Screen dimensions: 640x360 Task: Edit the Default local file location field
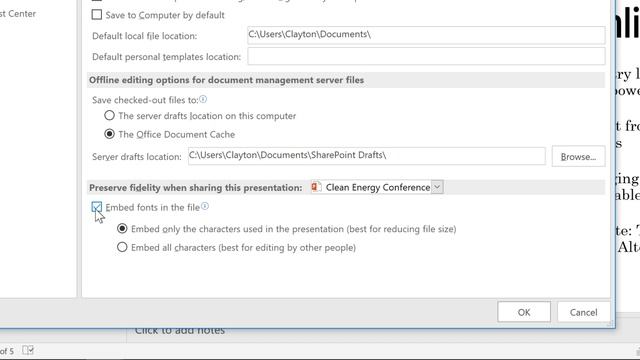click(426, 35)
